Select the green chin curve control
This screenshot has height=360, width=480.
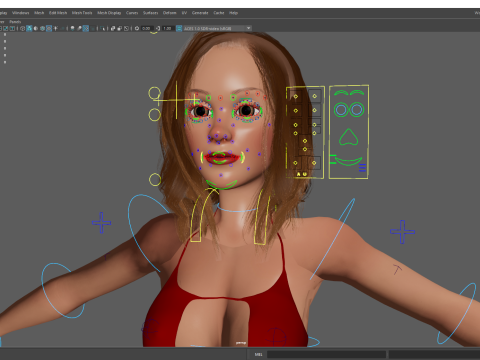pyautogui.click(x=221, y=185)
